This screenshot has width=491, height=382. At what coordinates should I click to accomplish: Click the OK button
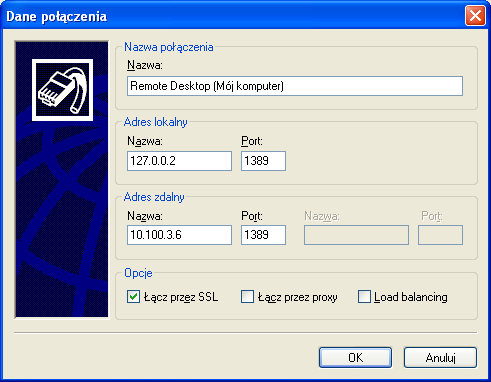[355, 358]
